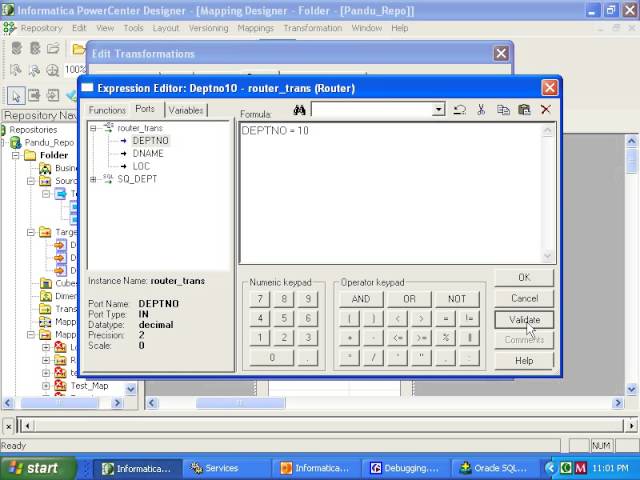Expand the SQ_DEPT tree node
Viewport: 640px width, 480px height.
pyautogui.click(x=93, y=179)
